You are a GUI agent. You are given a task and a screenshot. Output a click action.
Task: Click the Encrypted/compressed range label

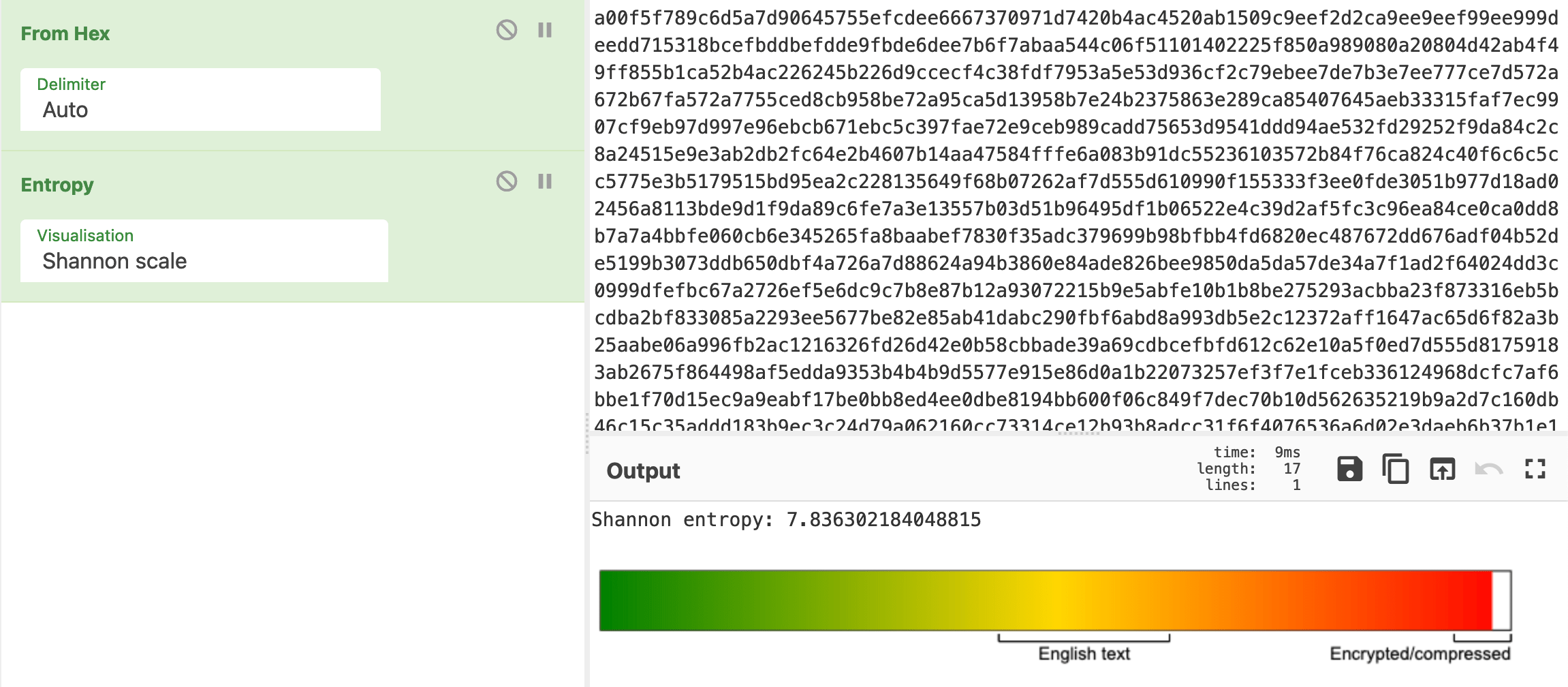pos(1420,654)
